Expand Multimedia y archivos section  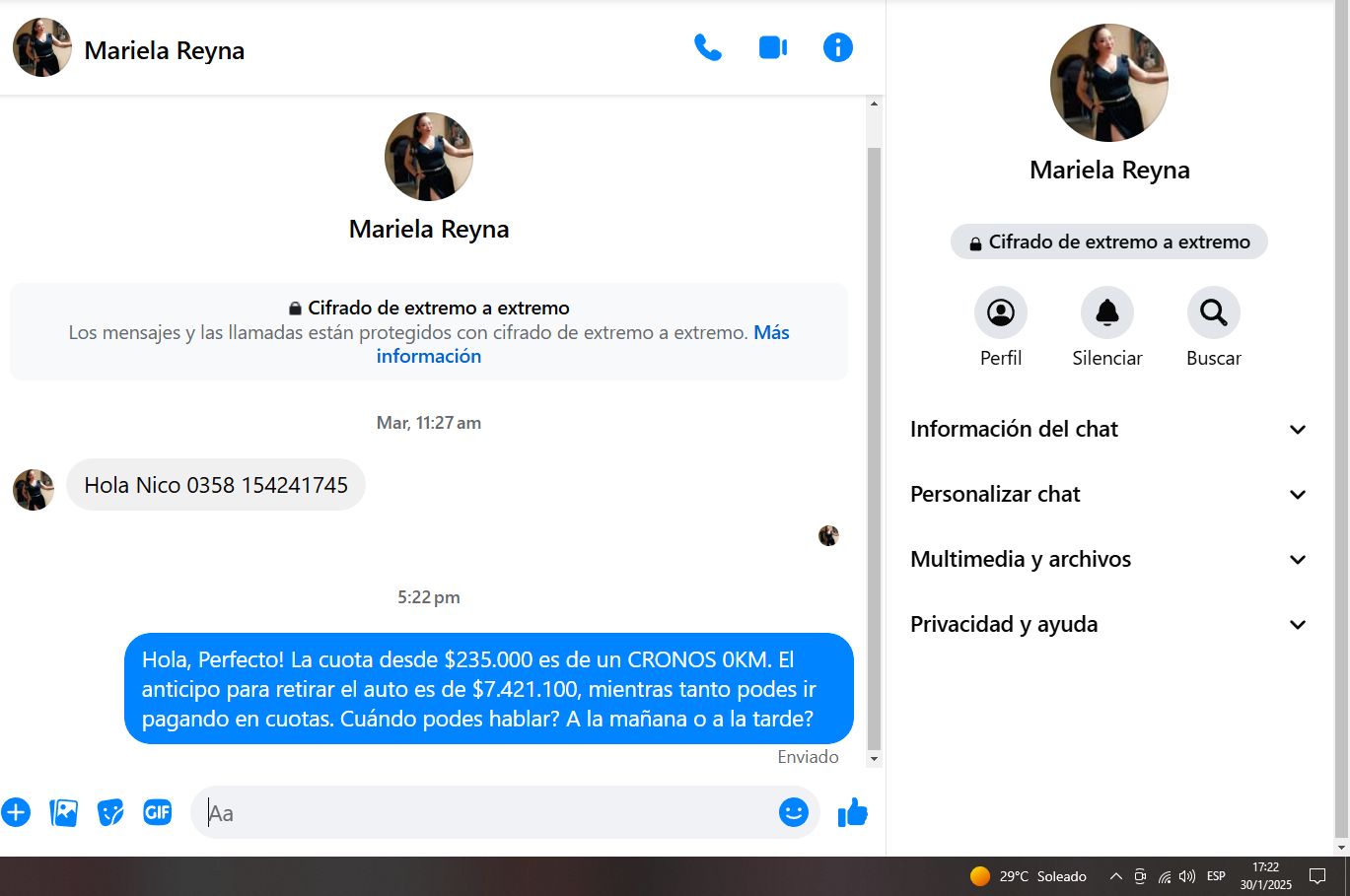tap(1109, 559)
